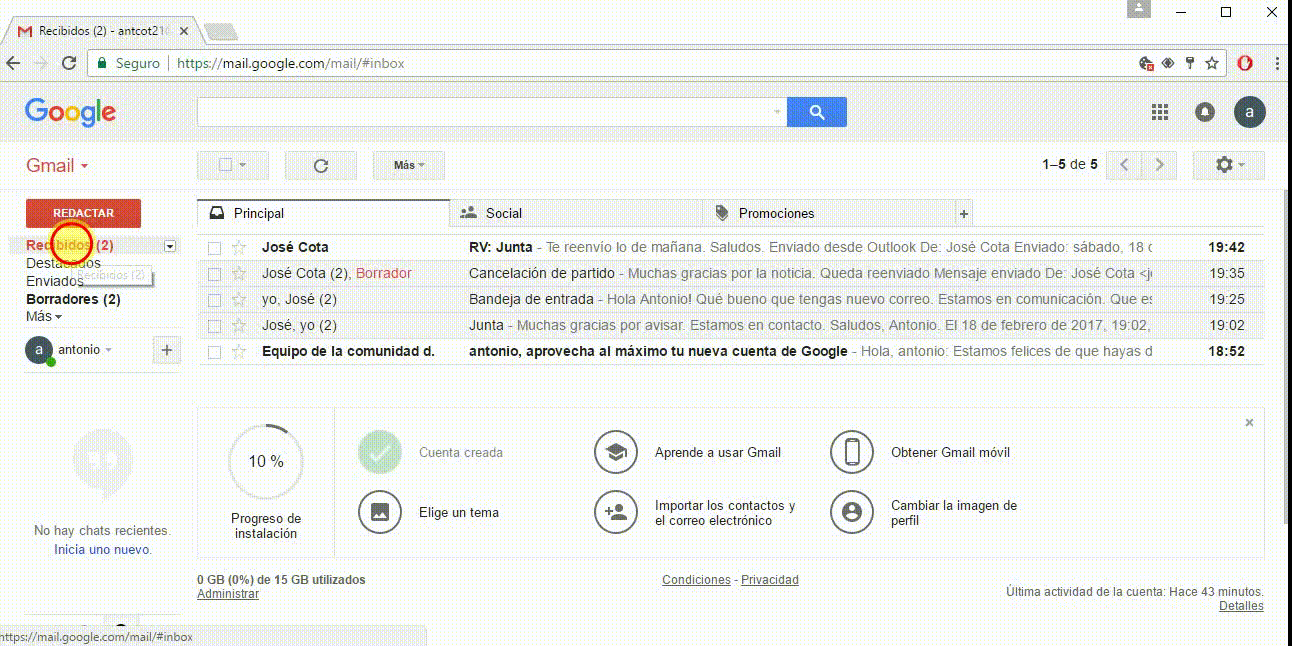The image size is (1292, 646).
Task: Star the Junta email from José, yo
Action: pos(239,325)
